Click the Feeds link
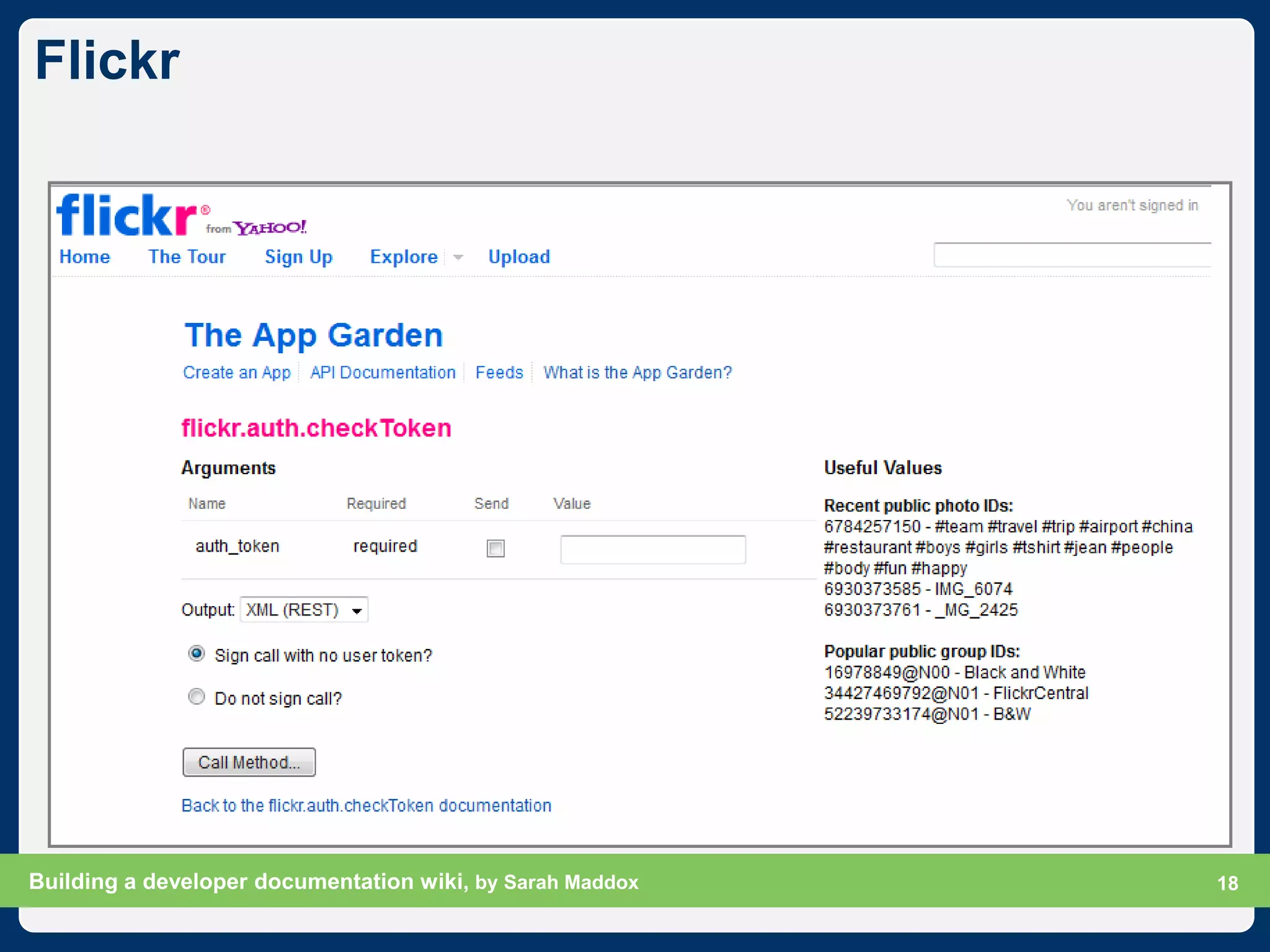 499,372
